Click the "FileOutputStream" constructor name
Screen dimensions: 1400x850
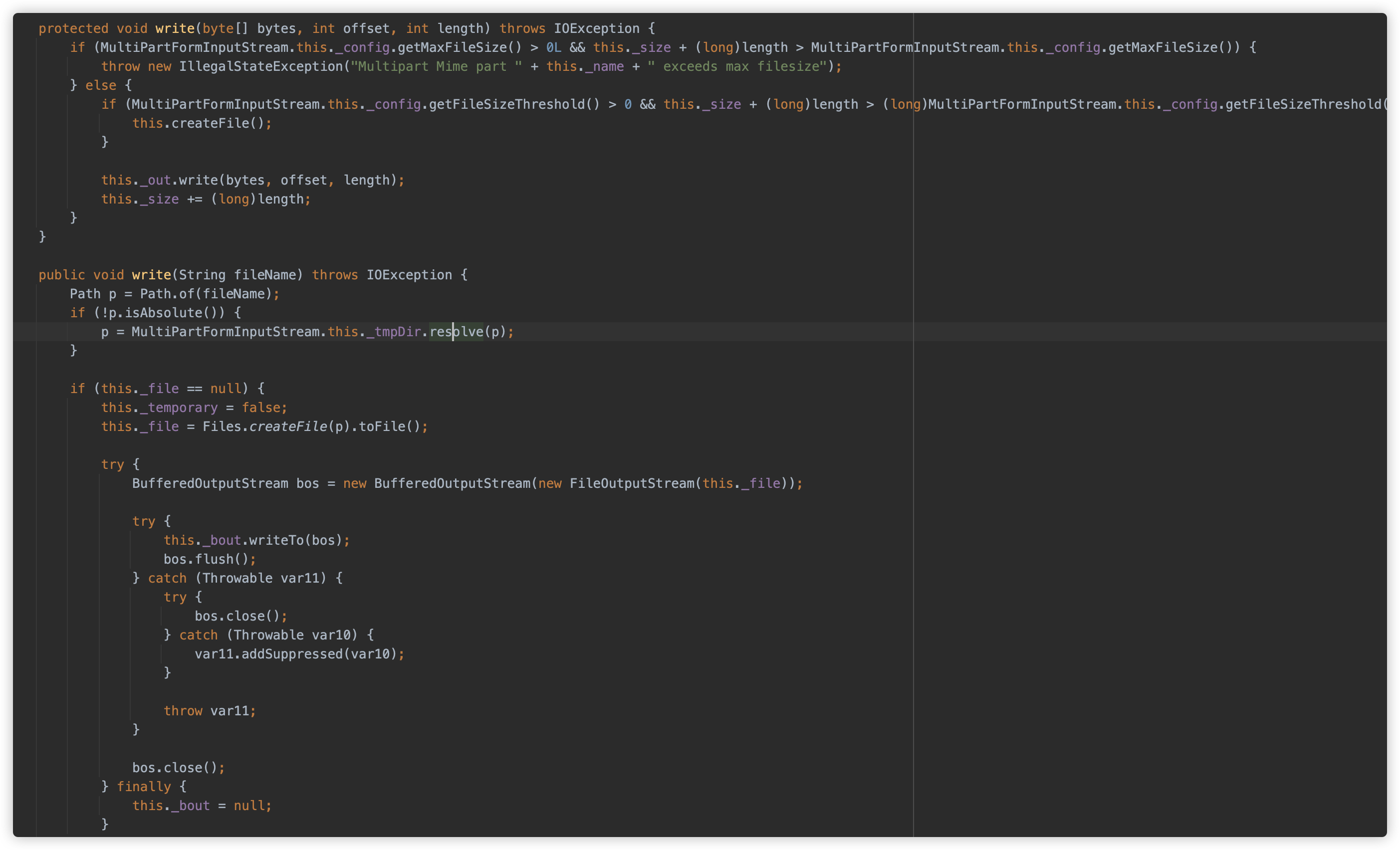[632, 483]
